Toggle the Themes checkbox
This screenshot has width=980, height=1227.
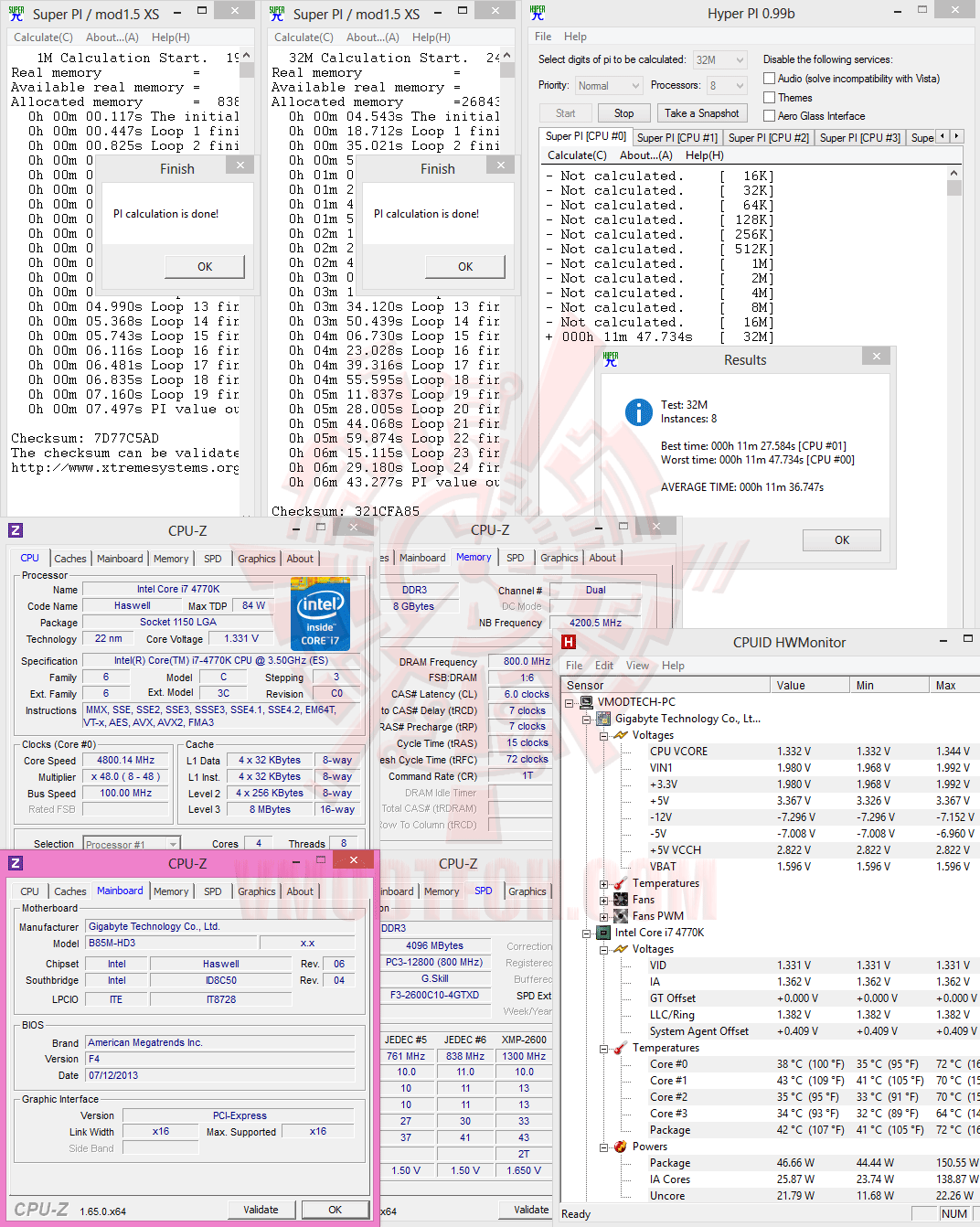(770, 98)
